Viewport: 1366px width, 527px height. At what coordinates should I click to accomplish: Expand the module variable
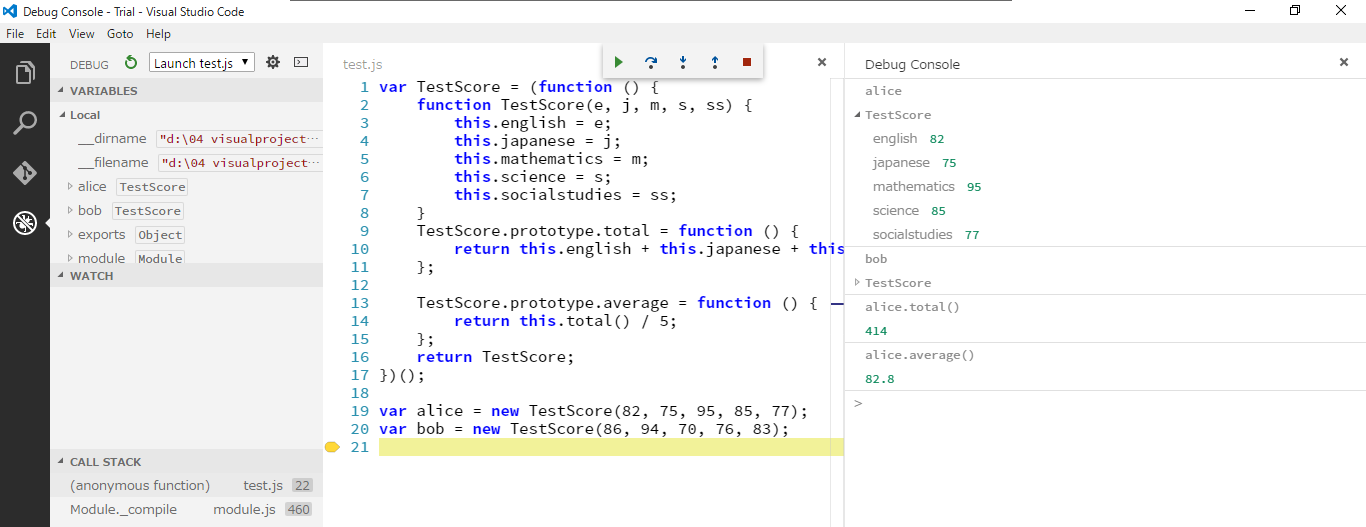click(70, 258)
